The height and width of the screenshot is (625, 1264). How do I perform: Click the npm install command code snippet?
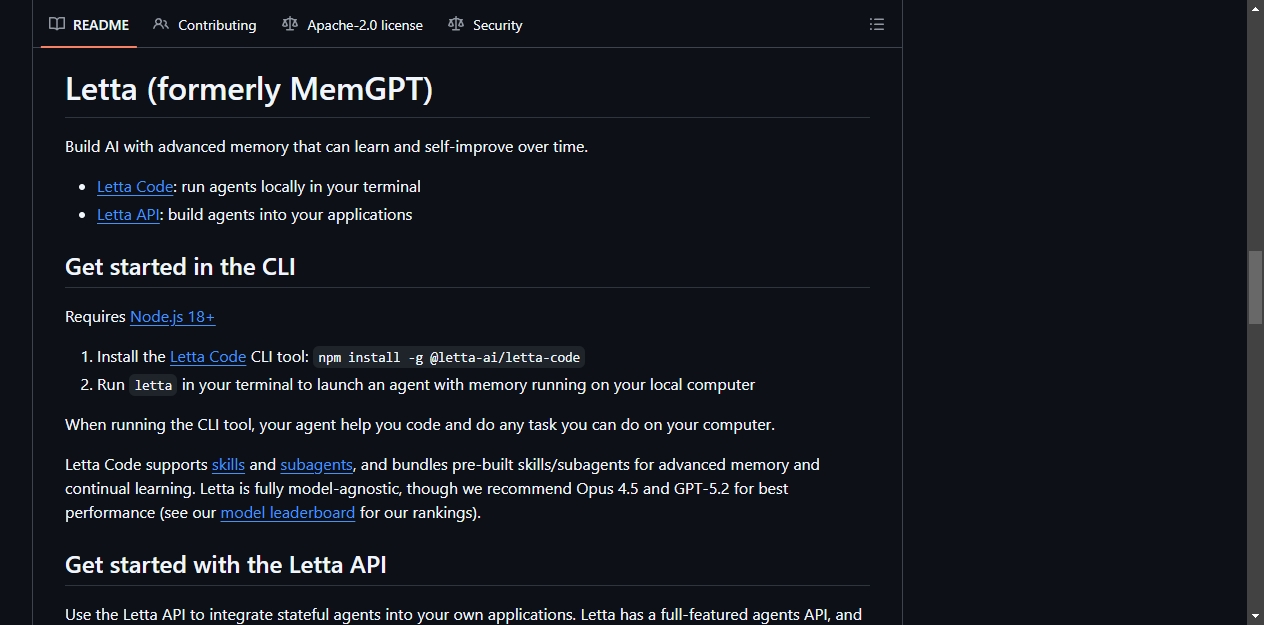(x=449, y=357)
